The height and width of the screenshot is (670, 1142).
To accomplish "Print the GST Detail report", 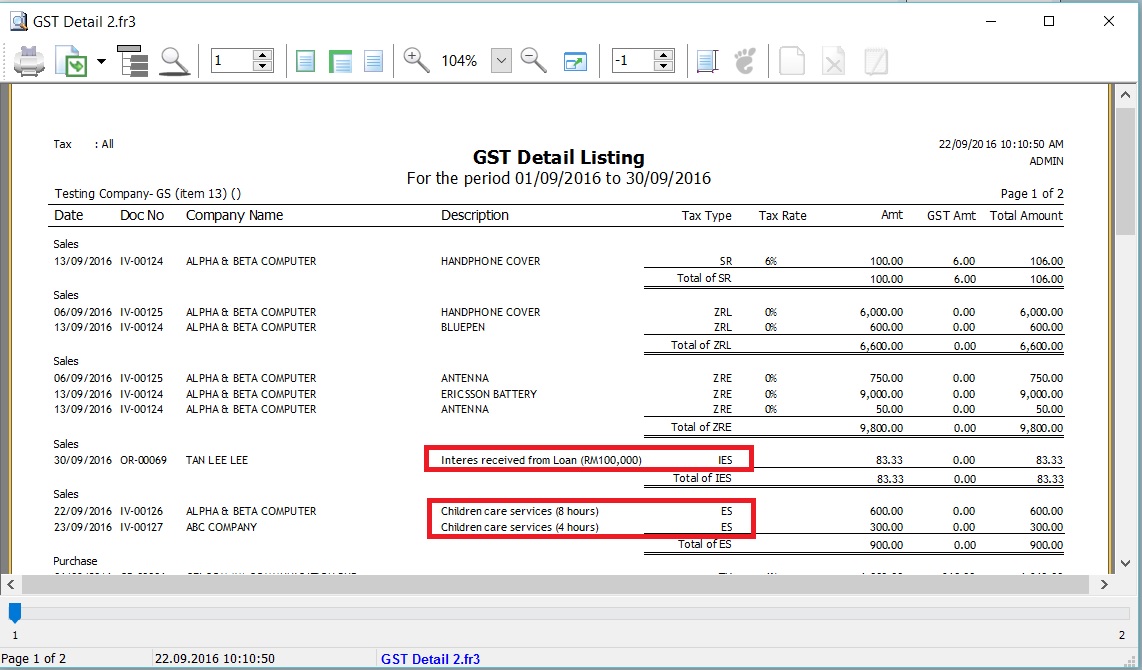I will [29, 60].
